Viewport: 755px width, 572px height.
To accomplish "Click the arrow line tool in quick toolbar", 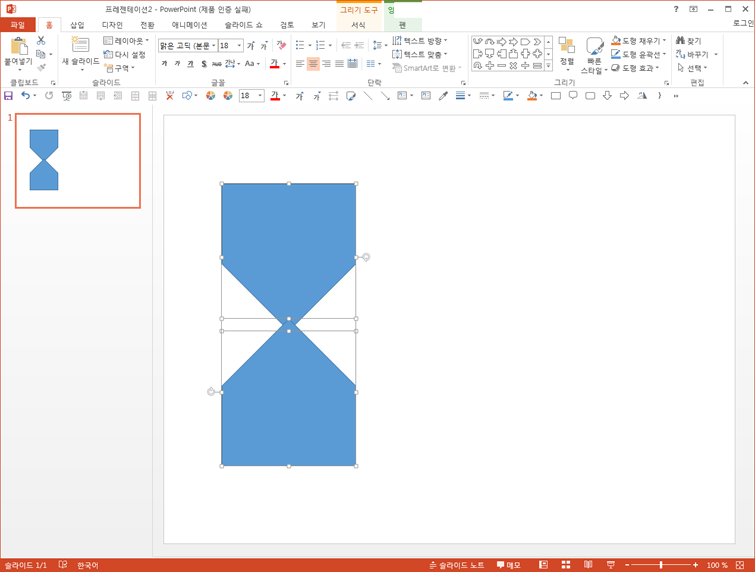I will [385, 96].
